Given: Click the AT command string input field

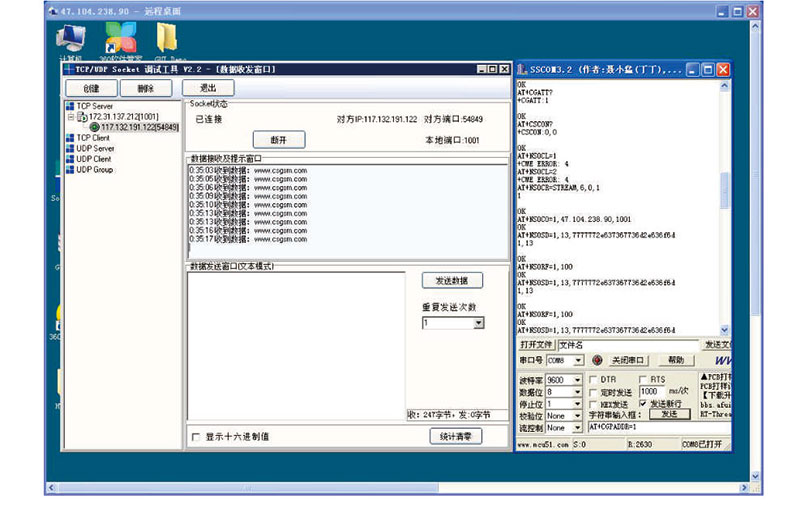Looking at the screenshot, I should tap(659, 427).
